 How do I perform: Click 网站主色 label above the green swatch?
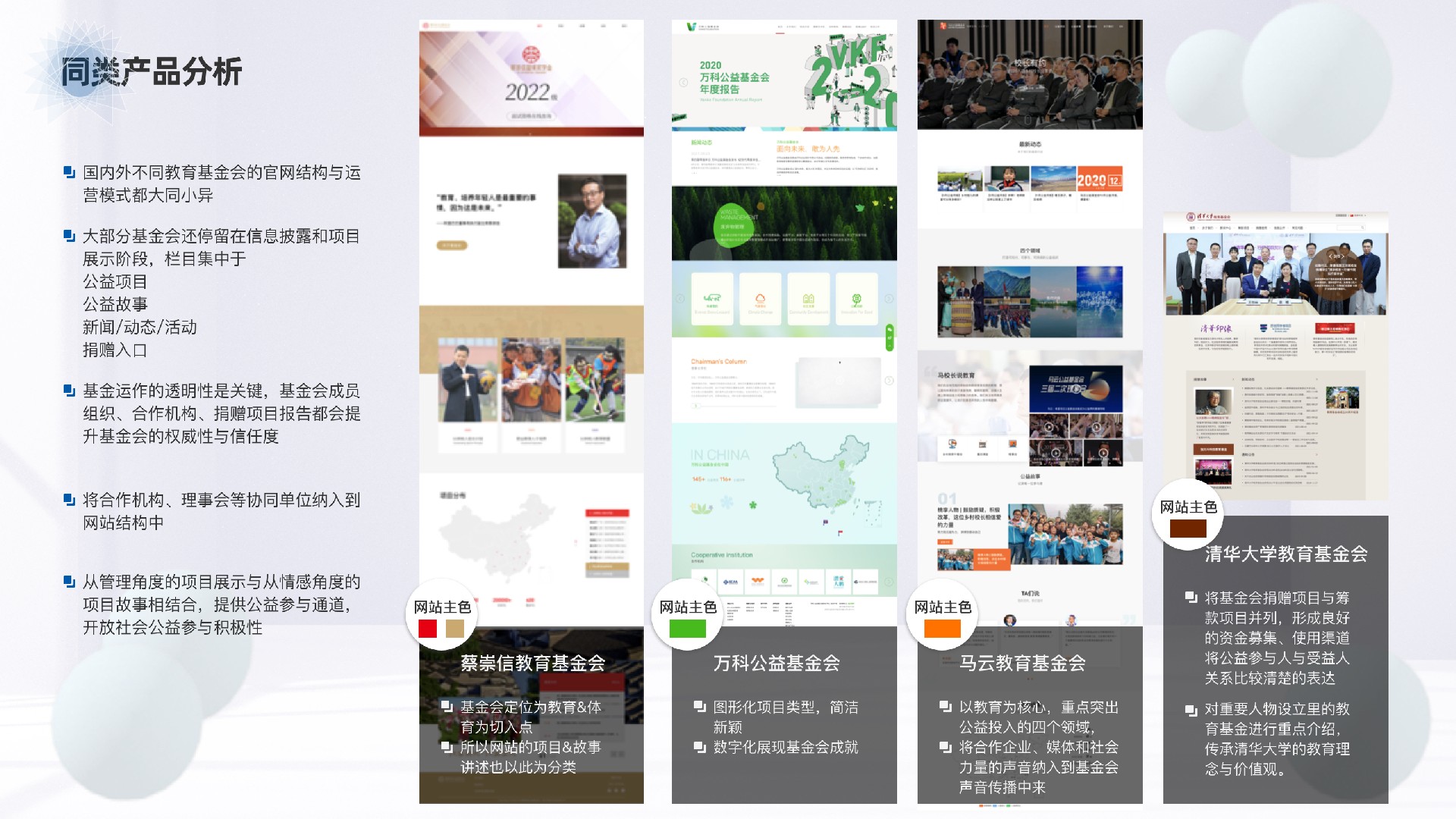click(688, 607)
